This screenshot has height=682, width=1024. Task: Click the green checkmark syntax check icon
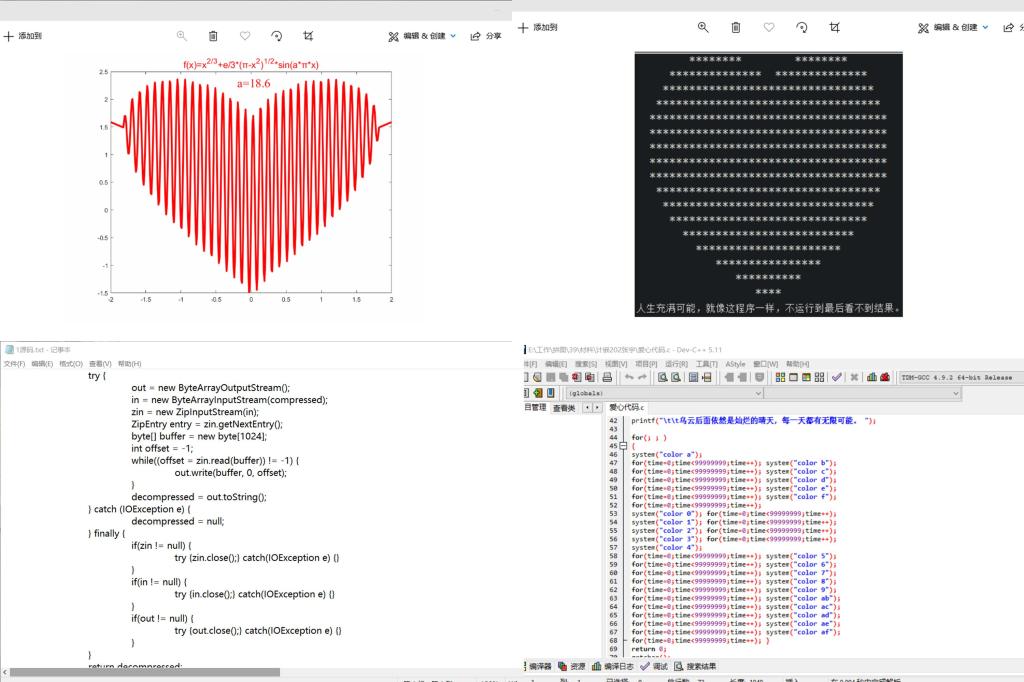[836, 377]
